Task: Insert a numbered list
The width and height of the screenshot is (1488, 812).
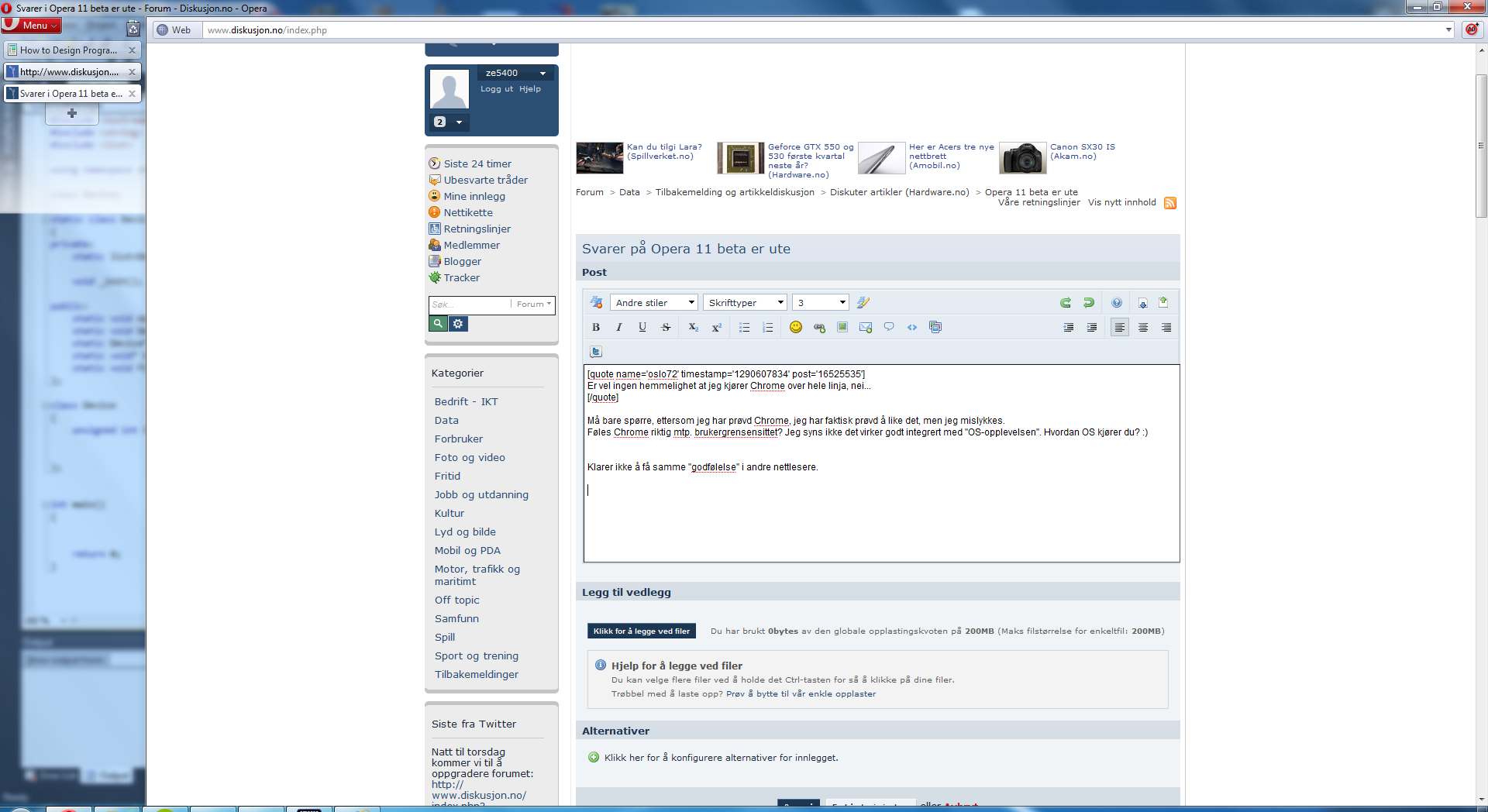Action: [768, 328]
